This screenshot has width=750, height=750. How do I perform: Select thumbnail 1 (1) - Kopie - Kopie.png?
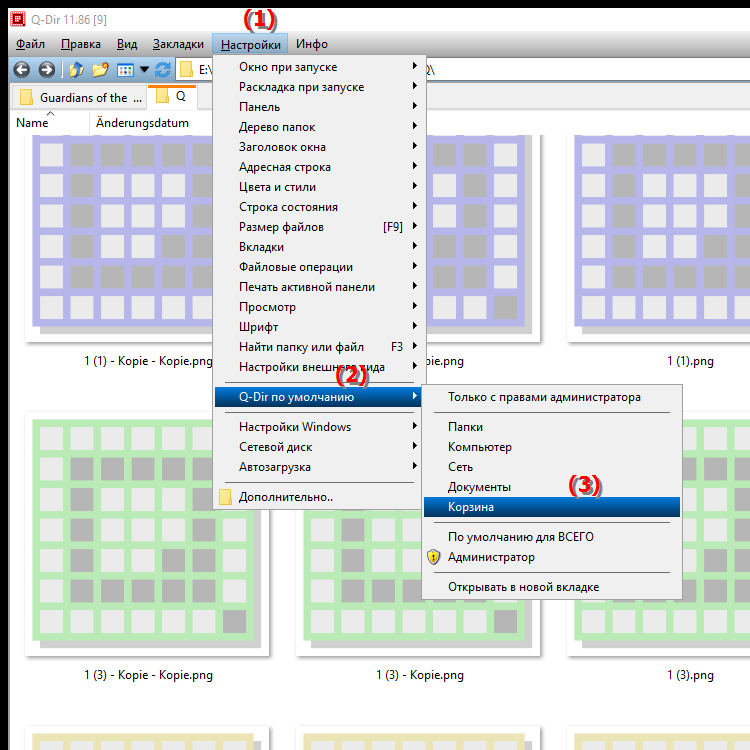point(119,238)
